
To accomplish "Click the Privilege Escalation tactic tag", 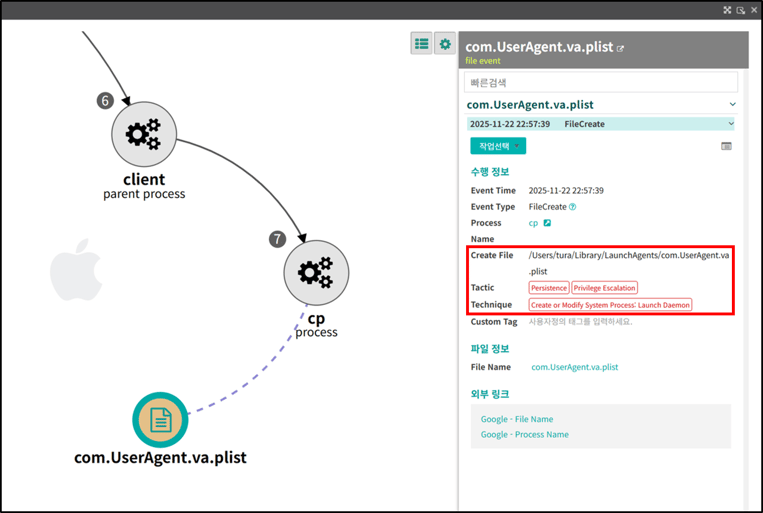I will [x=605, y=288].
